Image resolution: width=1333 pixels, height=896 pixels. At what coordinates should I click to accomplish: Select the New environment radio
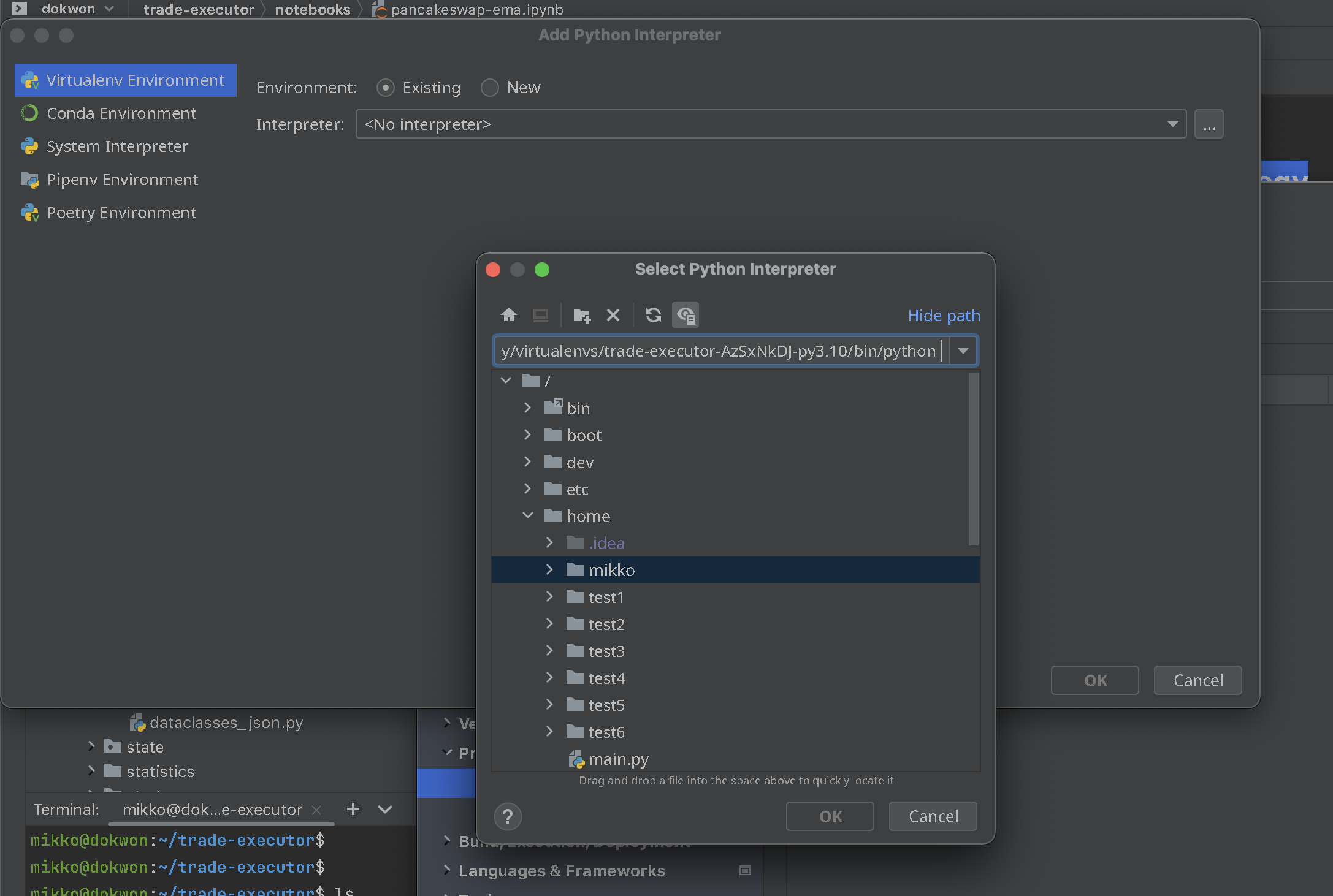click(x=490, y=88)
